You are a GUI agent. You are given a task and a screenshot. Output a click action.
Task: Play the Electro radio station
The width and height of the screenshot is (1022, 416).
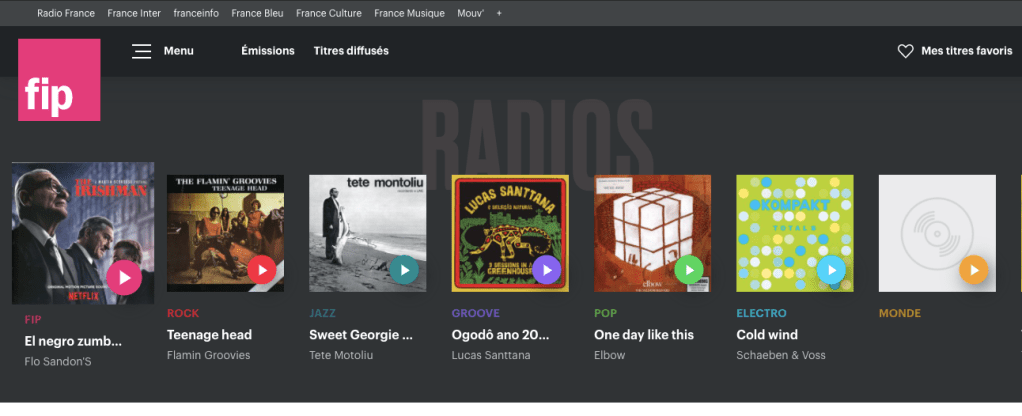coord(830,269)
